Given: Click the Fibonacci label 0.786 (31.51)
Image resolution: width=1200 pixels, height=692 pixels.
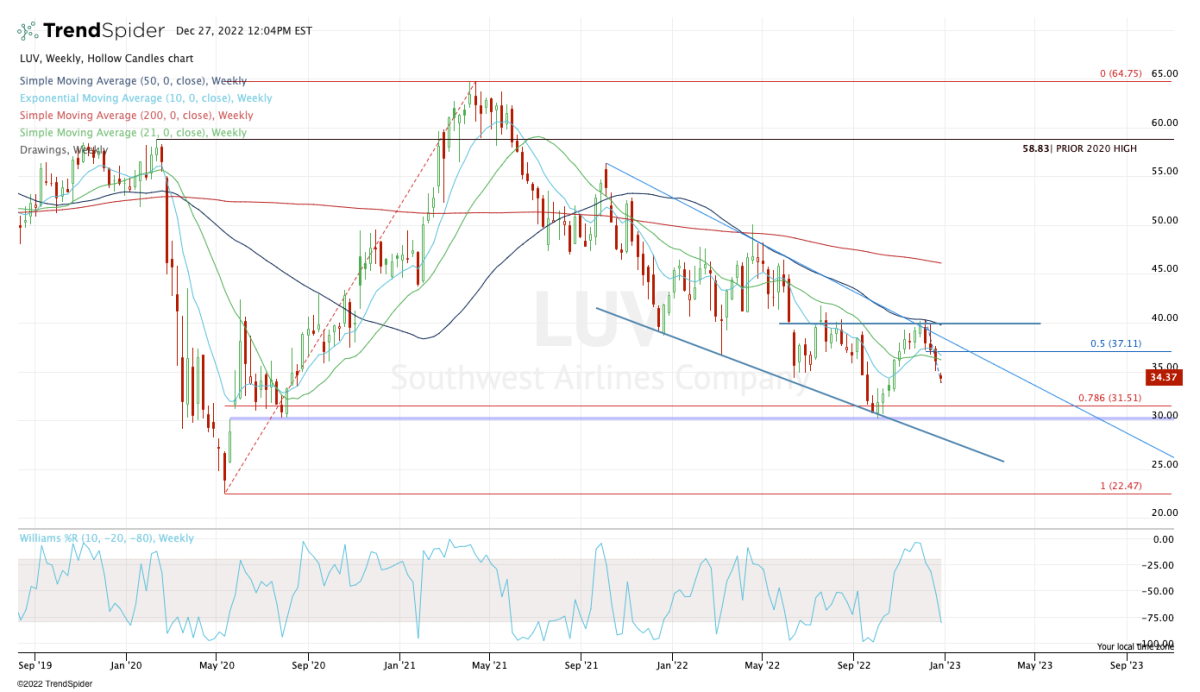Looking at the screenshot, I should [1109, 398].
